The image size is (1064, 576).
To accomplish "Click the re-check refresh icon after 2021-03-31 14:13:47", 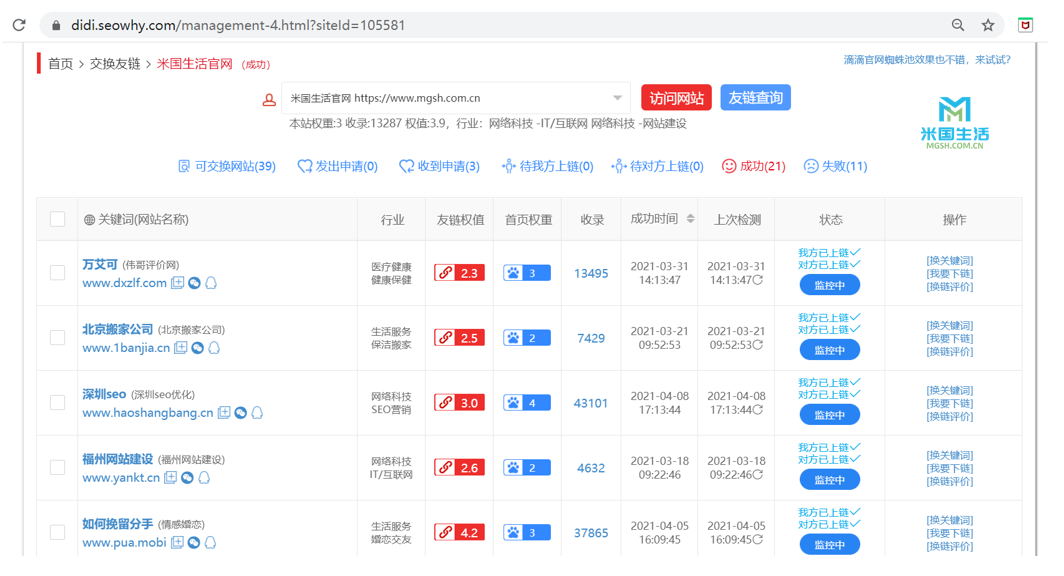I will pos(758,280).
